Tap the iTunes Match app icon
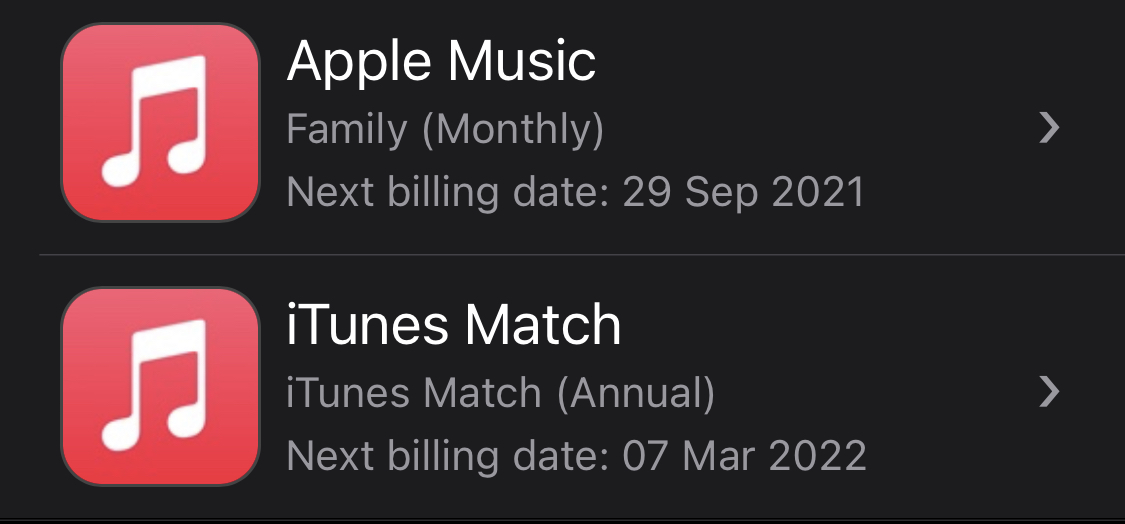 pyautogui.click(x=160, y=387)
